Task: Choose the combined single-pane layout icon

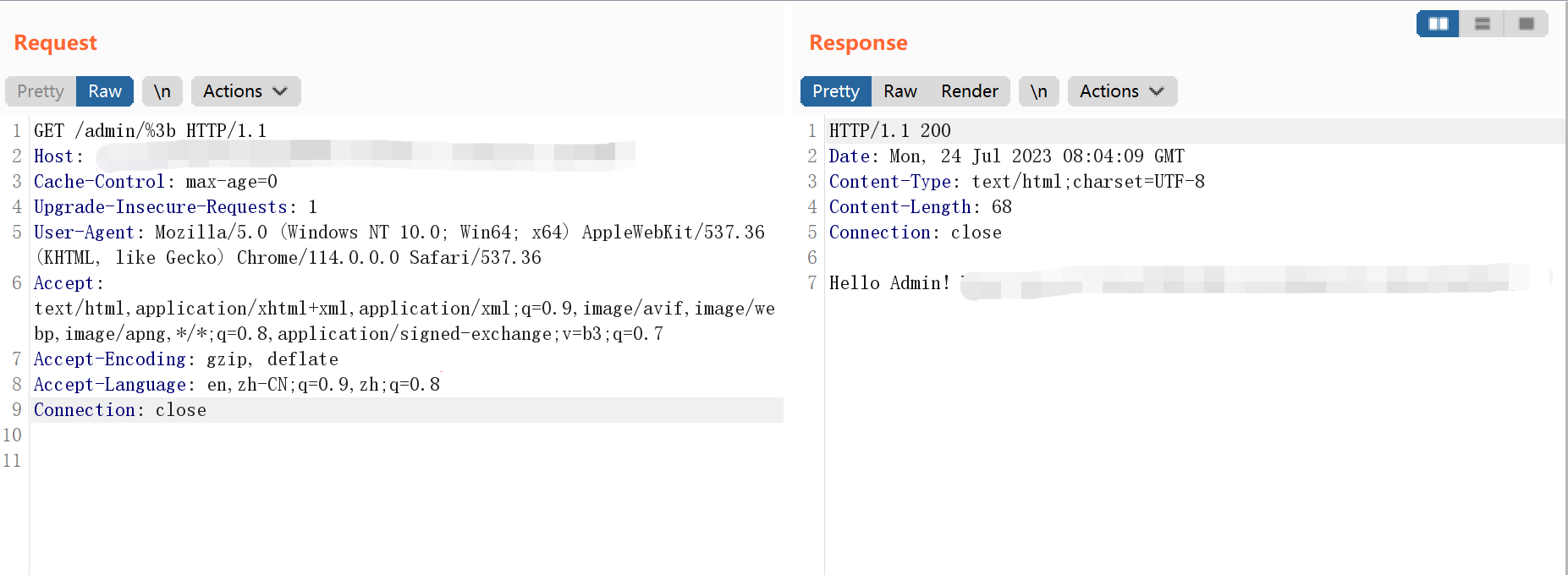Action: coord(1526,24)
